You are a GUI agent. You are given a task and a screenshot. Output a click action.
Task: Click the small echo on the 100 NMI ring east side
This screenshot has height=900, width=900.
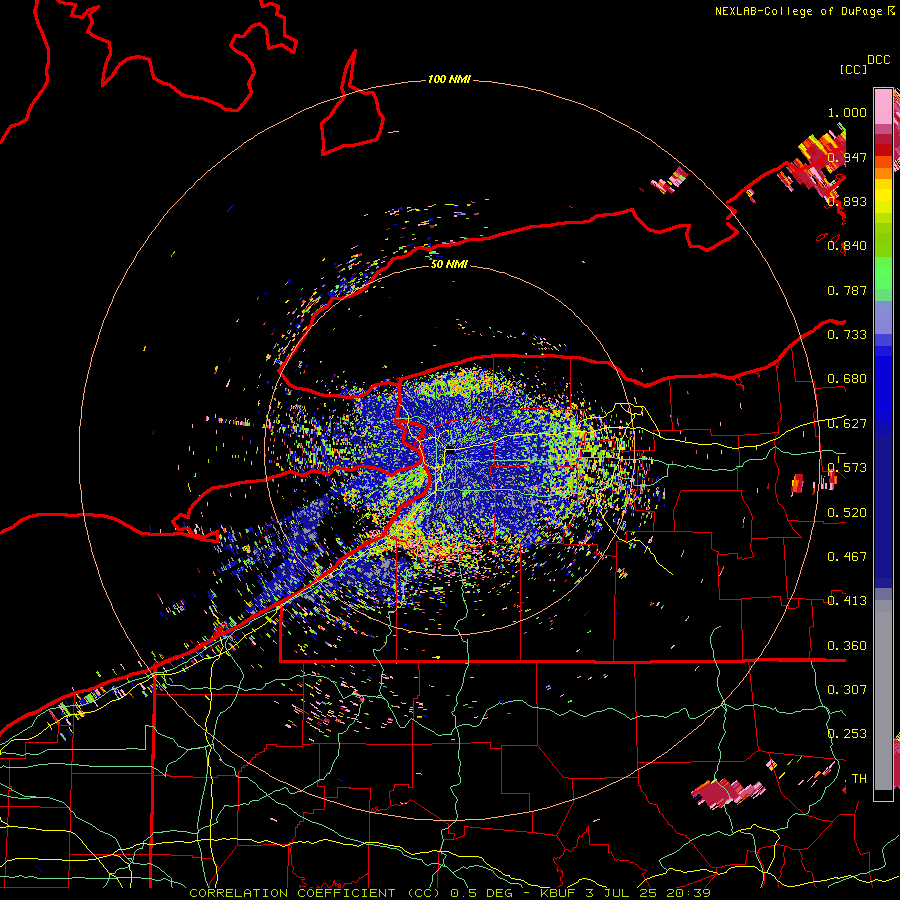tap(798, 484)
